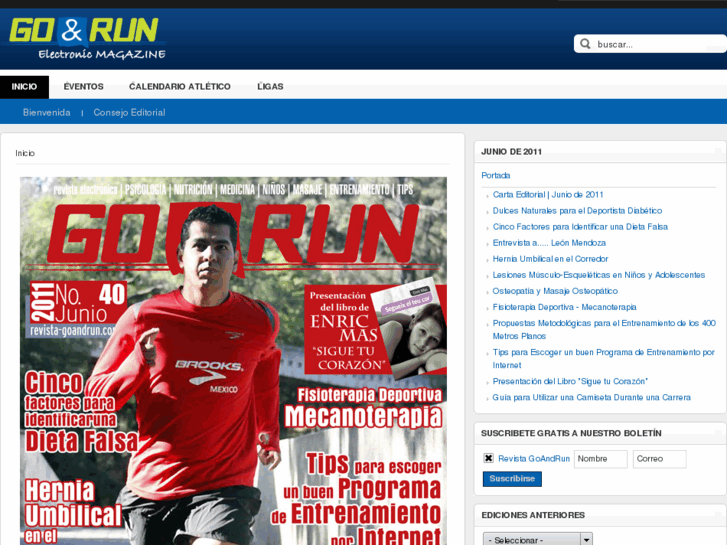Open Presentación del Libro Sigue tu Corazón

click(570, 381)
